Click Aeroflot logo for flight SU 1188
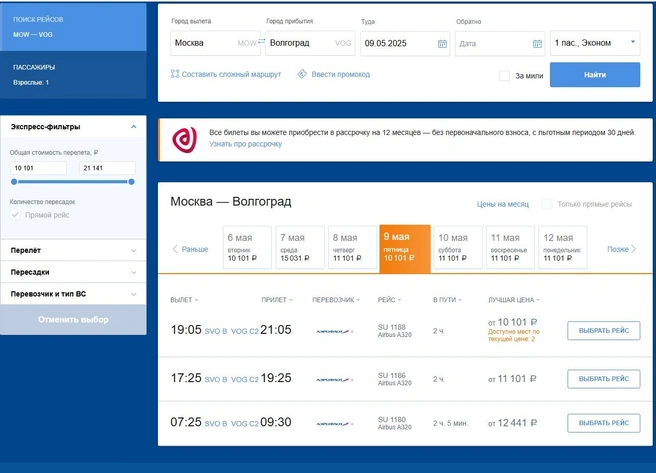The image size is (656, 473). click(334, 331)
